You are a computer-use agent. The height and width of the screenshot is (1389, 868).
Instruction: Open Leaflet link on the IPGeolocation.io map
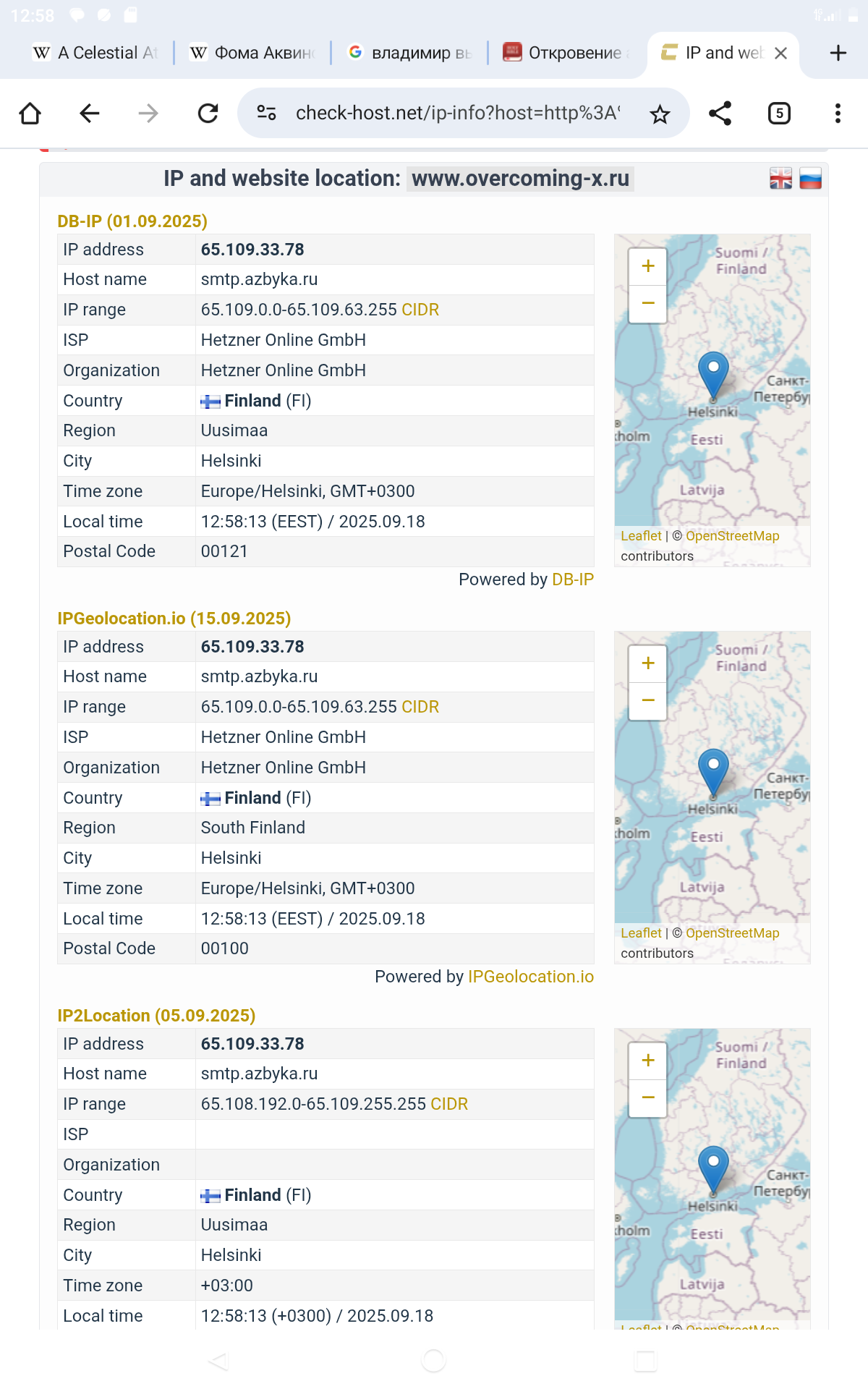[x=641, y=933]
